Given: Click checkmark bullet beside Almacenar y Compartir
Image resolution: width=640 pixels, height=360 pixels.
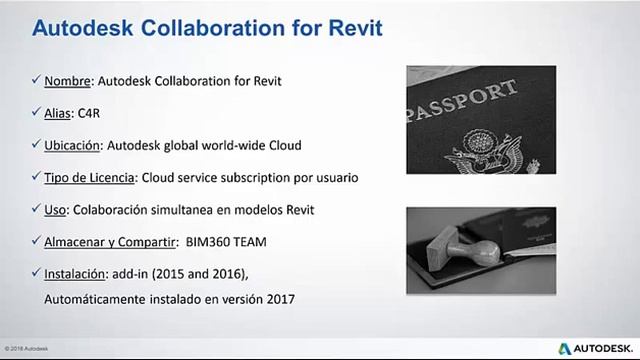Looking at the screenshot, I should pyautogui.click(x=36, y=241).
